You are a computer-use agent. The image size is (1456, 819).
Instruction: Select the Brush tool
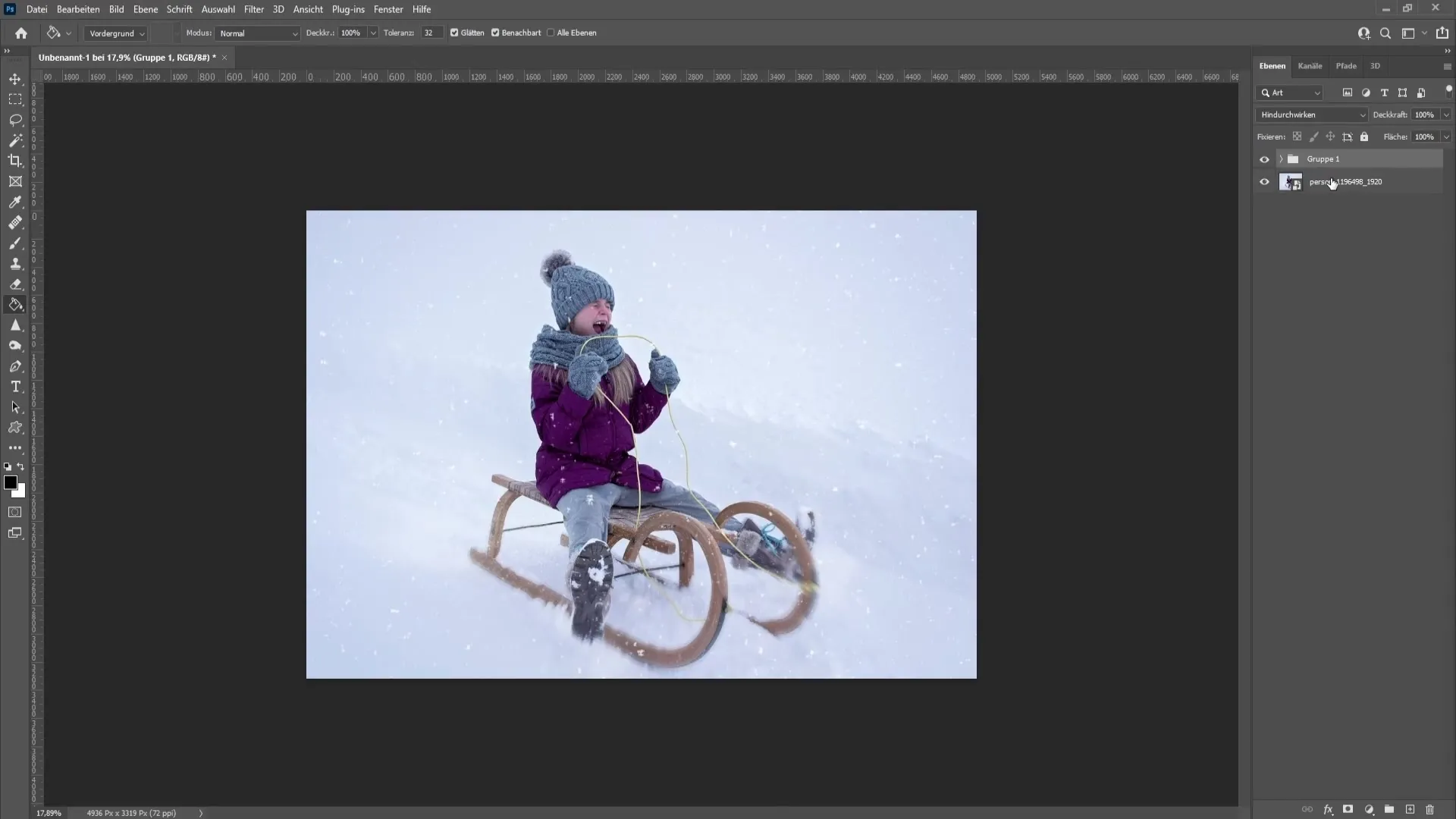(x=15, y=242)
